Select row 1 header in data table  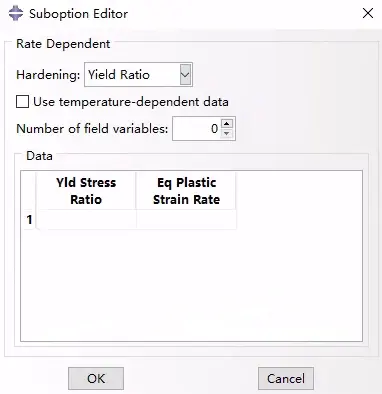tap(29, 219)
